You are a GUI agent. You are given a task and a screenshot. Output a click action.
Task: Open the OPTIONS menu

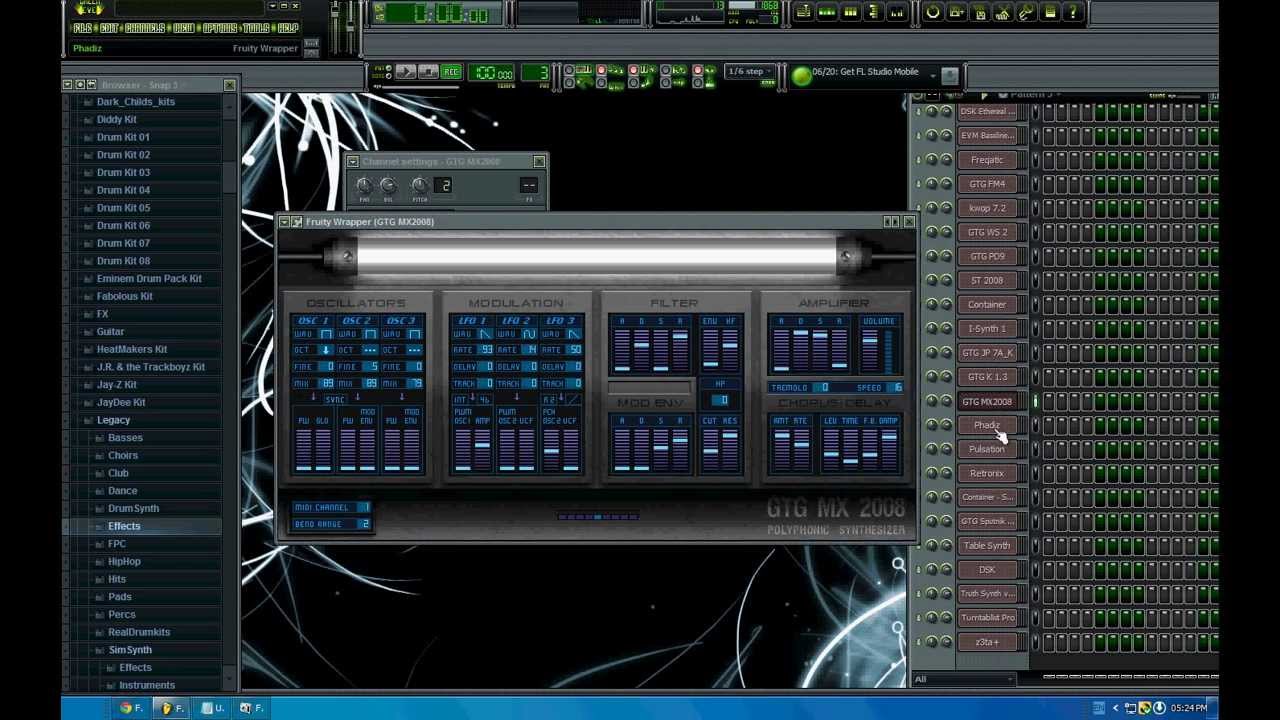click(220, 28)
